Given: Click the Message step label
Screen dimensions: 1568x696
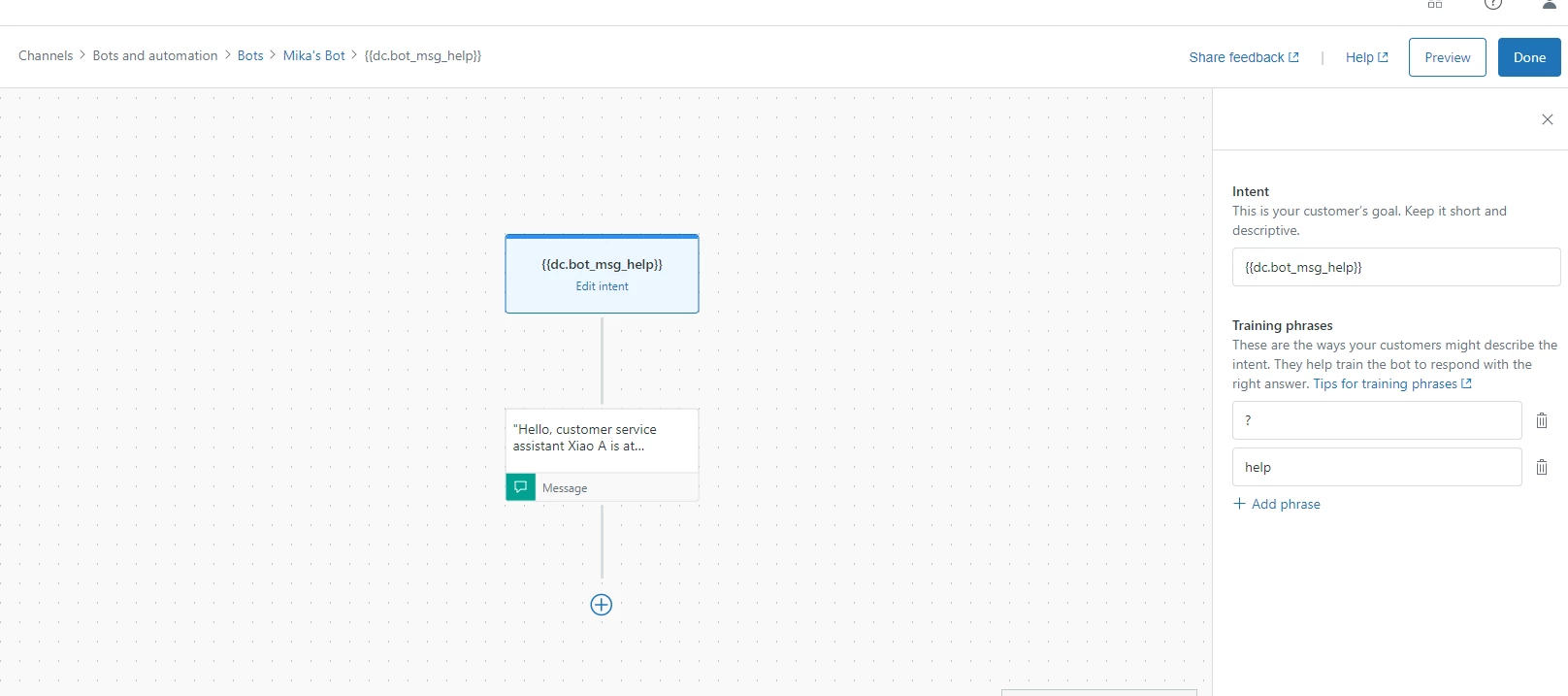Looking at the screenshot, I should [565, 488].
